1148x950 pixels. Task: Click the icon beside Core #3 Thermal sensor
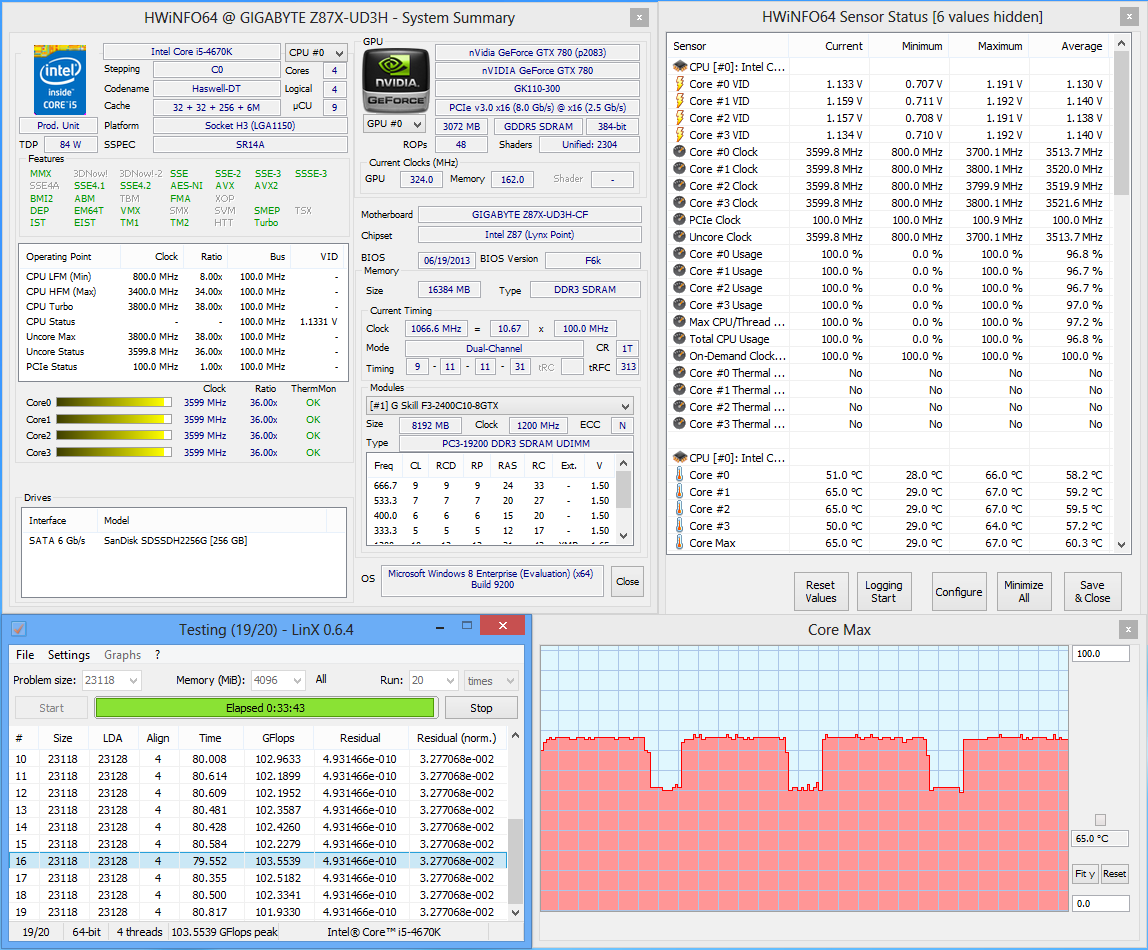pos(679,423)
